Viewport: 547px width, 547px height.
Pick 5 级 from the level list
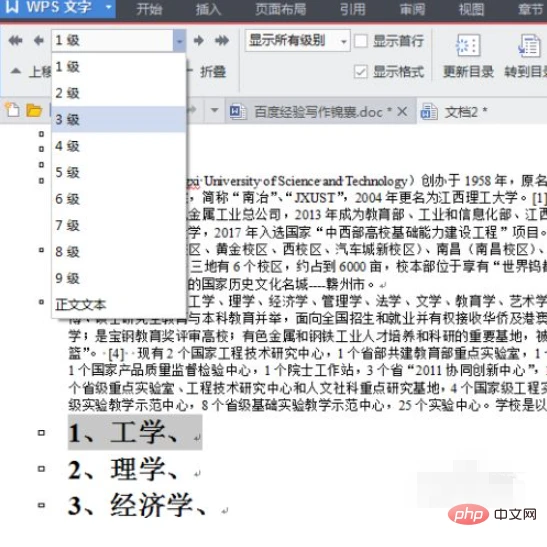(x=119, y=172)
